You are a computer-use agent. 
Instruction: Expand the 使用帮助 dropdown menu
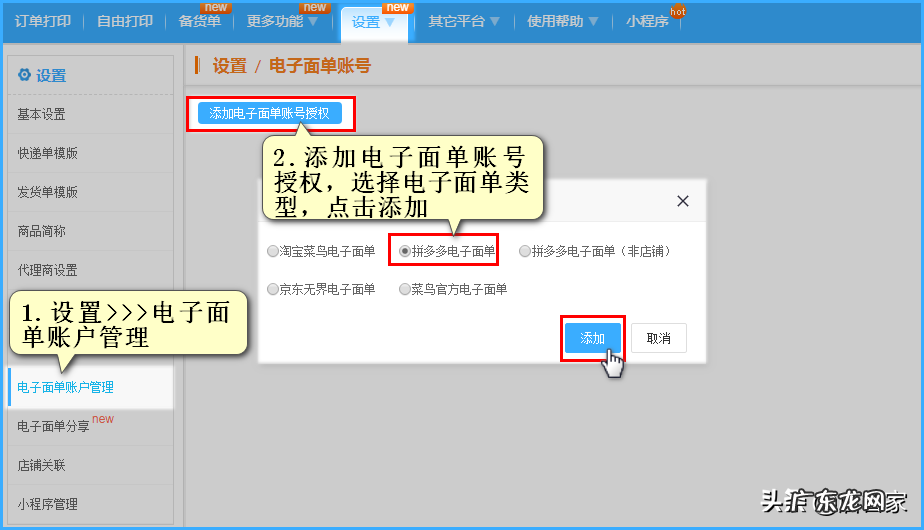[x=563, y=21]
